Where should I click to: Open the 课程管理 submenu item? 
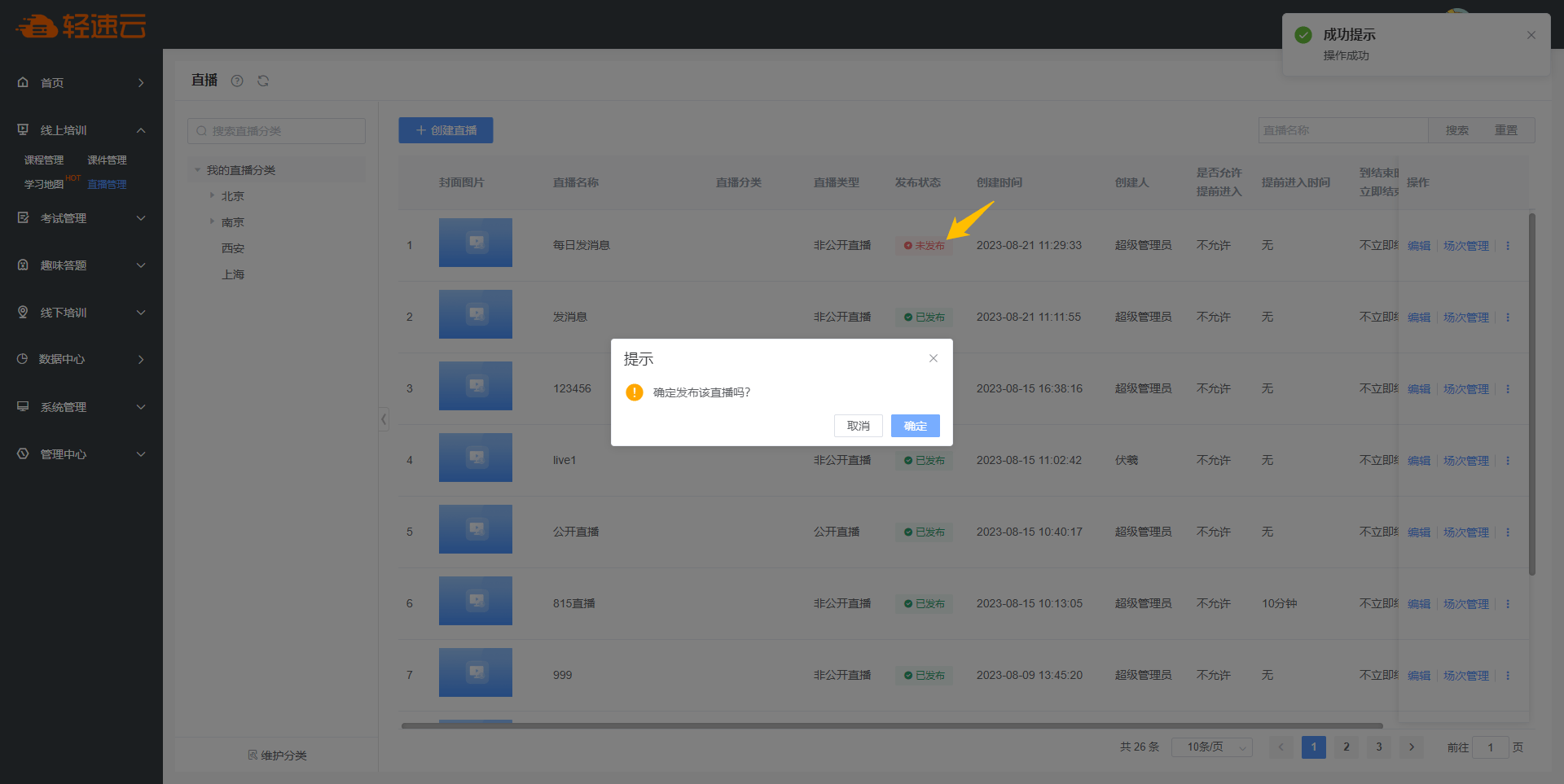44,160
